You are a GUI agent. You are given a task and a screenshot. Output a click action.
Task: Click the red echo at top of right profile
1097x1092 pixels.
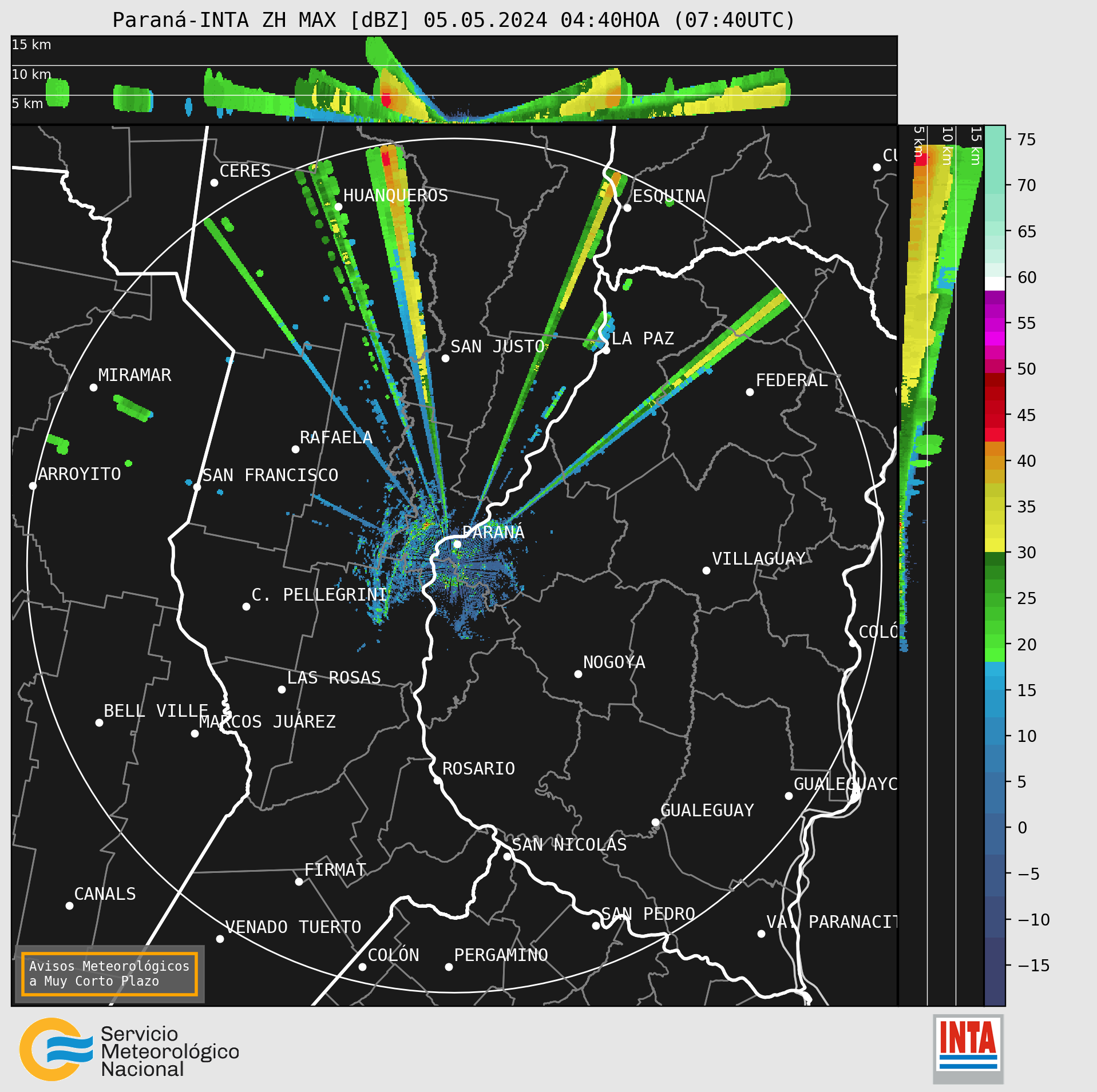(x=921, y=159)
